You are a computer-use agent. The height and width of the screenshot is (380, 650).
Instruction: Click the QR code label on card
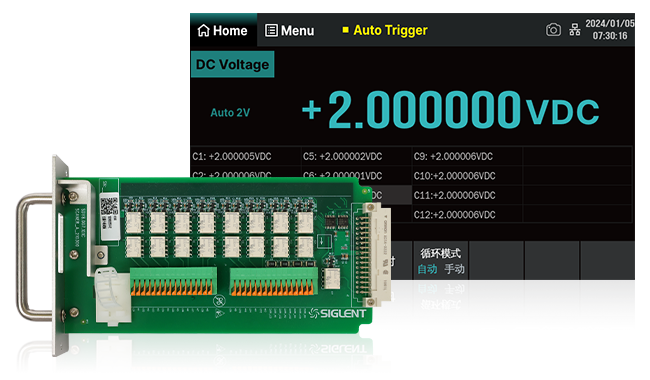click(x=109, y=206)
